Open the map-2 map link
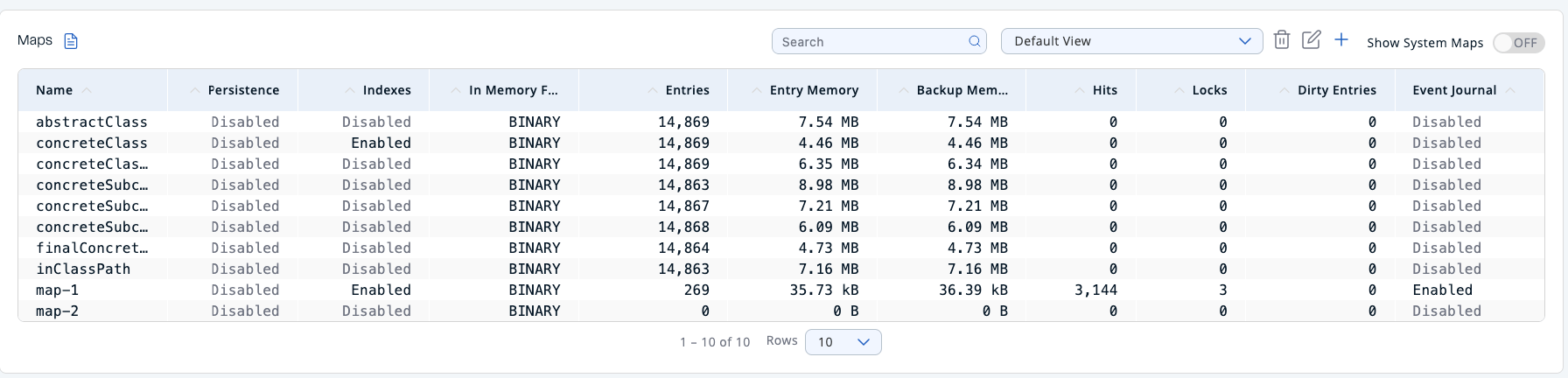This screenshot has height=378, width=1568. 57,311
